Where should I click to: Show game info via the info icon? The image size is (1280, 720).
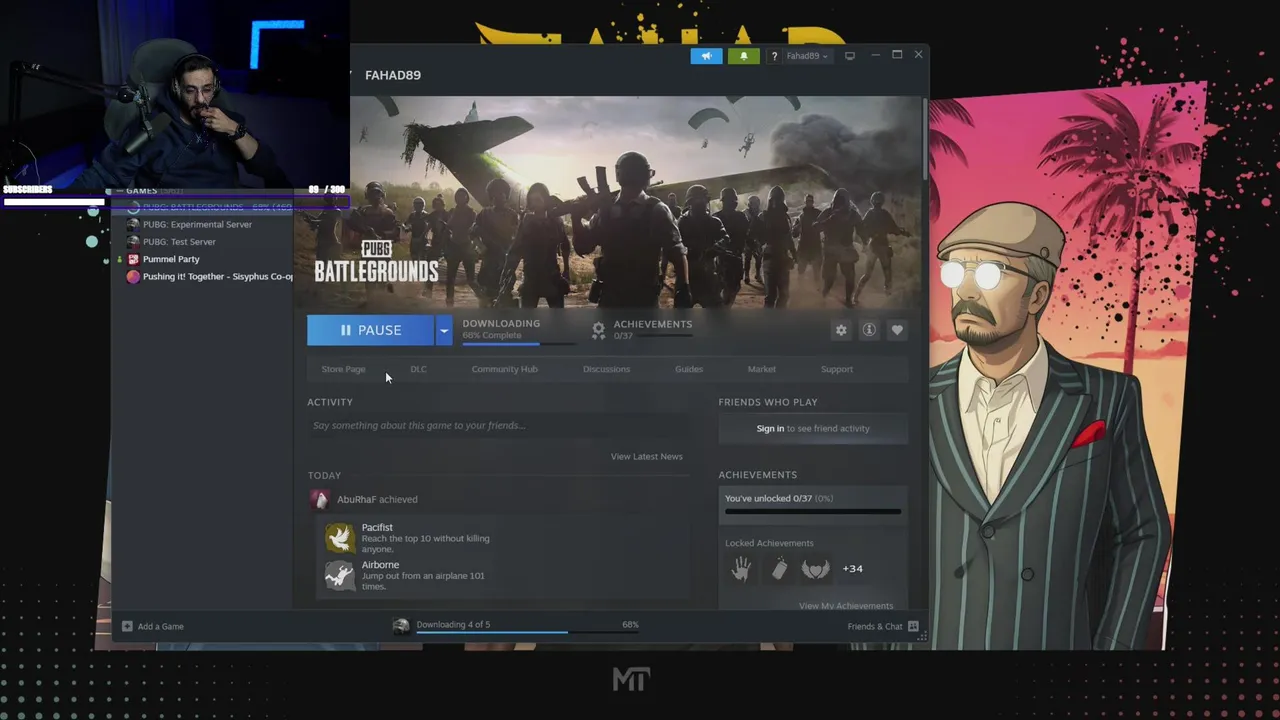(869, 330)
